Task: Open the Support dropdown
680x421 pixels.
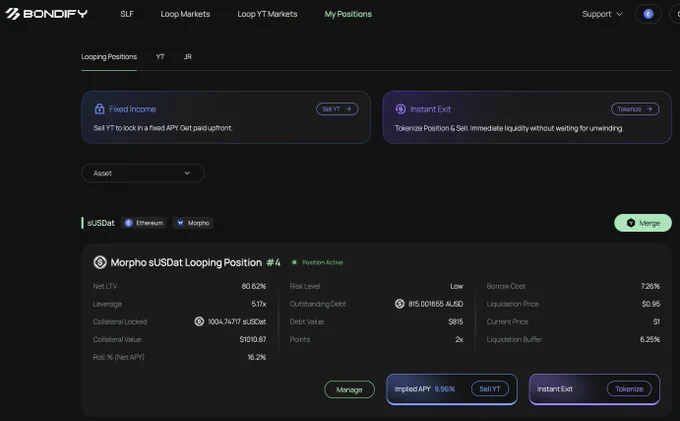Action: [x=602, y=14]
